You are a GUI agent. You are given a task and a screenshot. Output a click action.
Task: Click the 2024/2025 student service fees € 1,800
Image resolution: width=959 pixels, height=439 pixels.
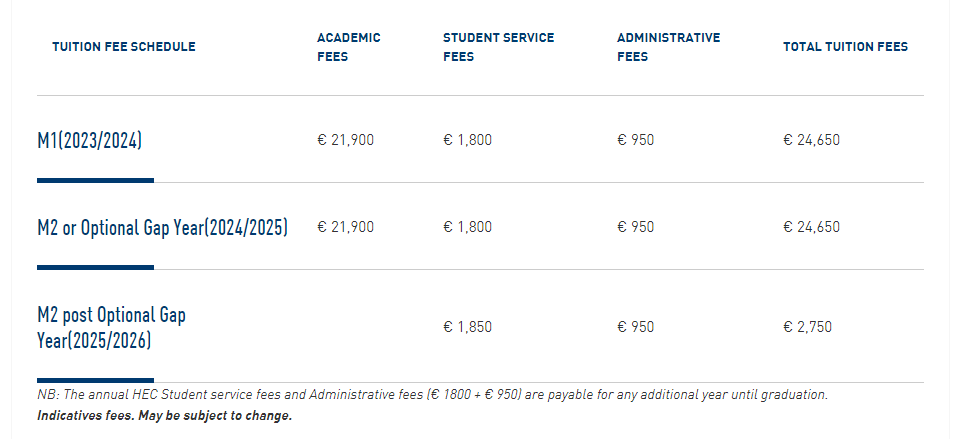pos(467,227)
